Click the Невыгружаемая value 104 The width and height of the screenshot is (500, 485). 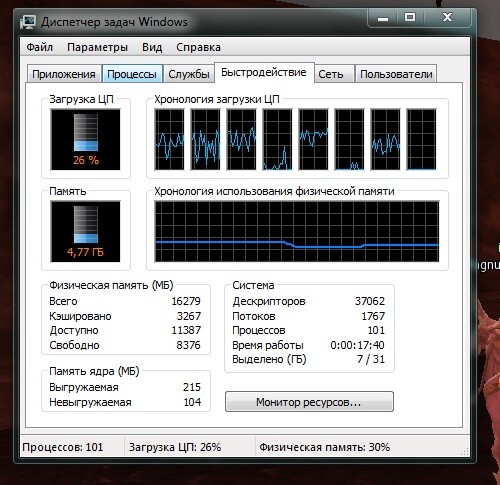tap(192, 402)
